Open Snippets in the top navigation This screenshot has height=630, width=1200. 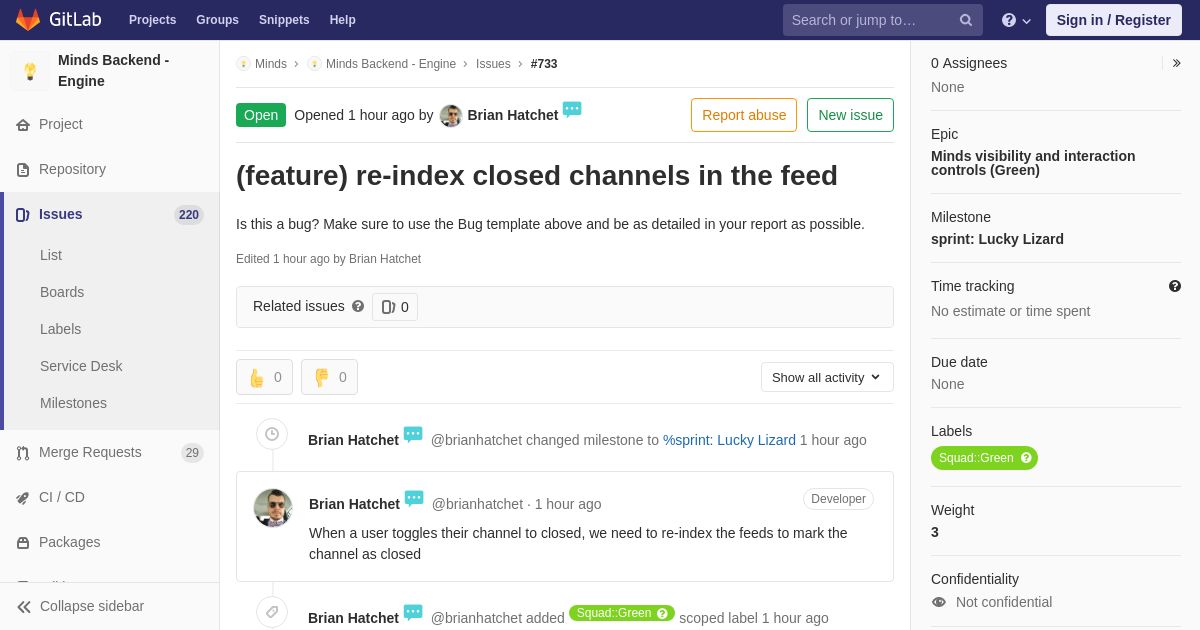click(x=284, y=20)
